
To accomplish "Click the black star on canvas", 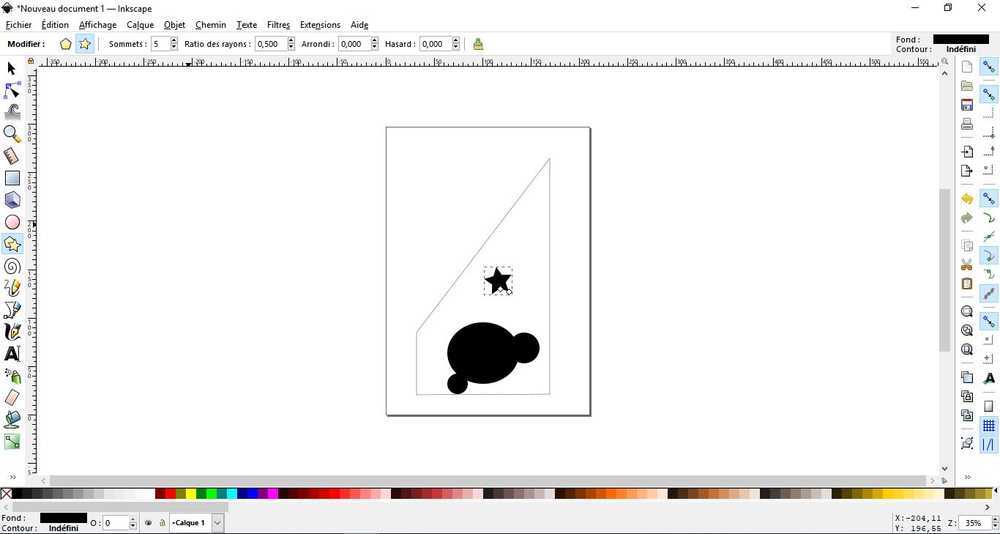I will click(x=497, y=280).
